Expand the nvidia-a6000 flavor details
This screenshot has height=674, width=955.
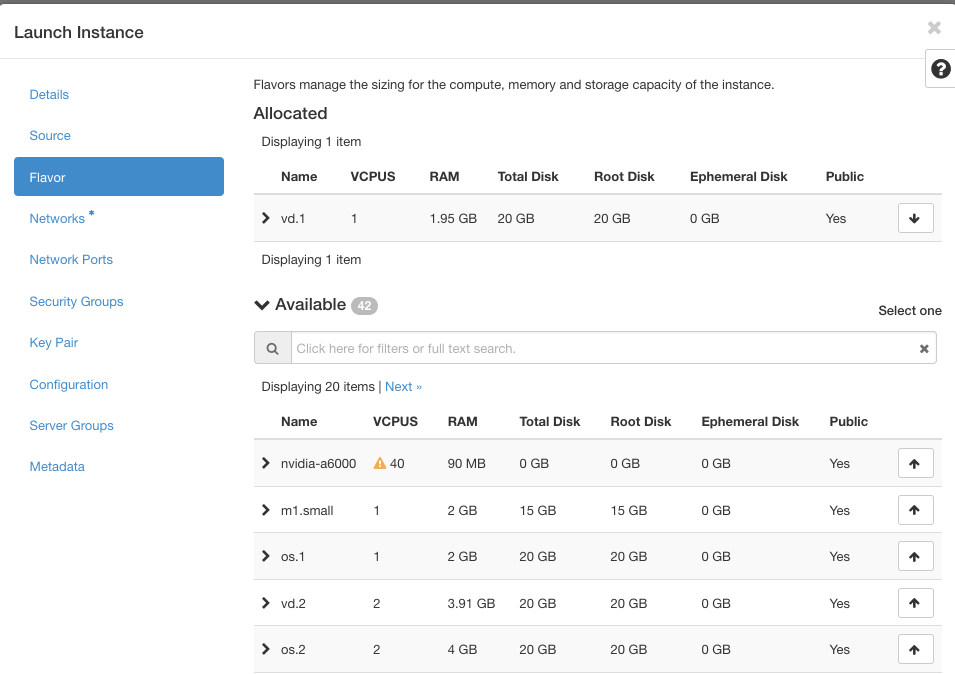click(265, 463)
